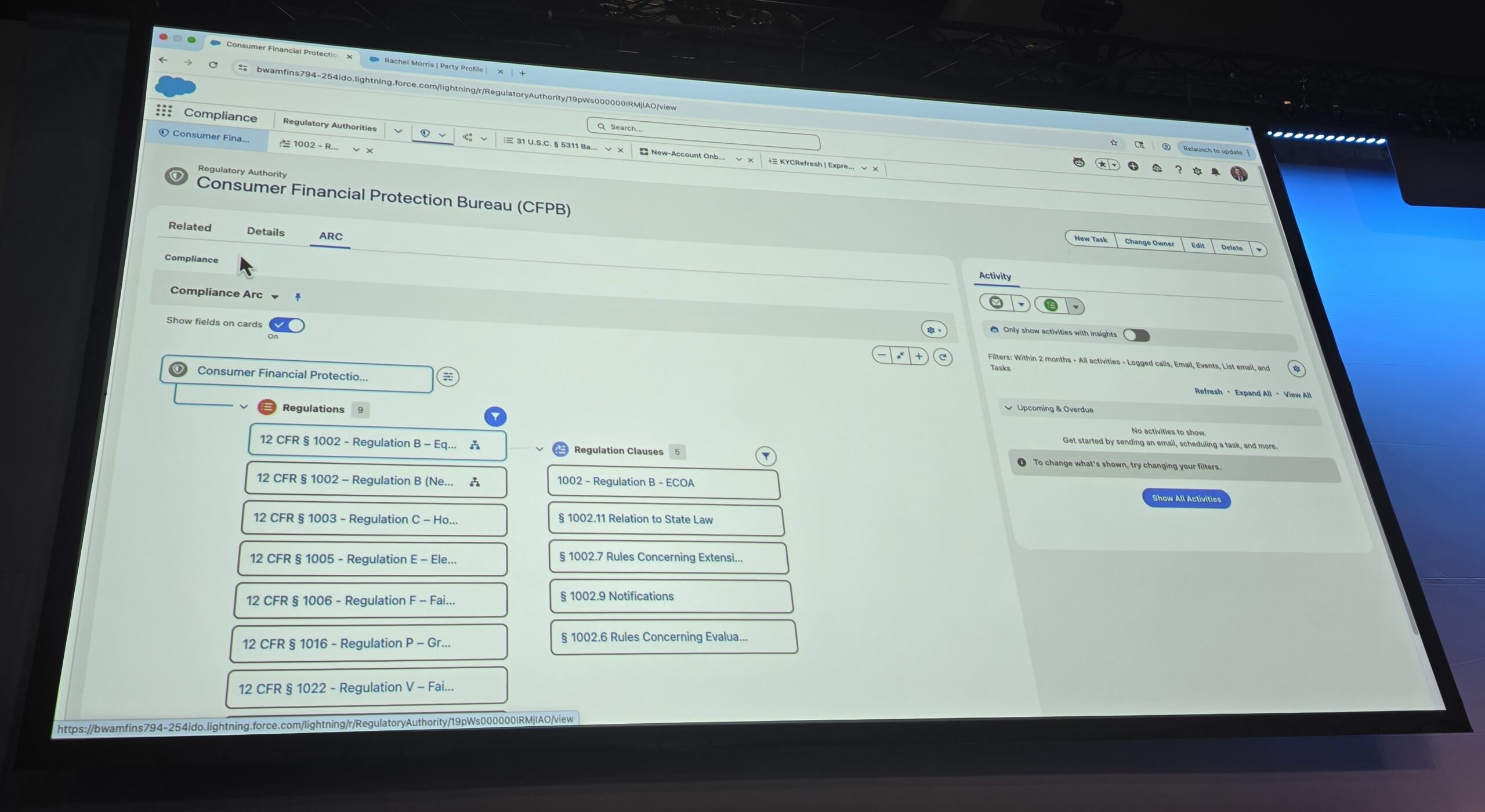Screen dimensions: 1485x812
Task: Open the notifications bell icon
Action: [x=1215, y=172]
